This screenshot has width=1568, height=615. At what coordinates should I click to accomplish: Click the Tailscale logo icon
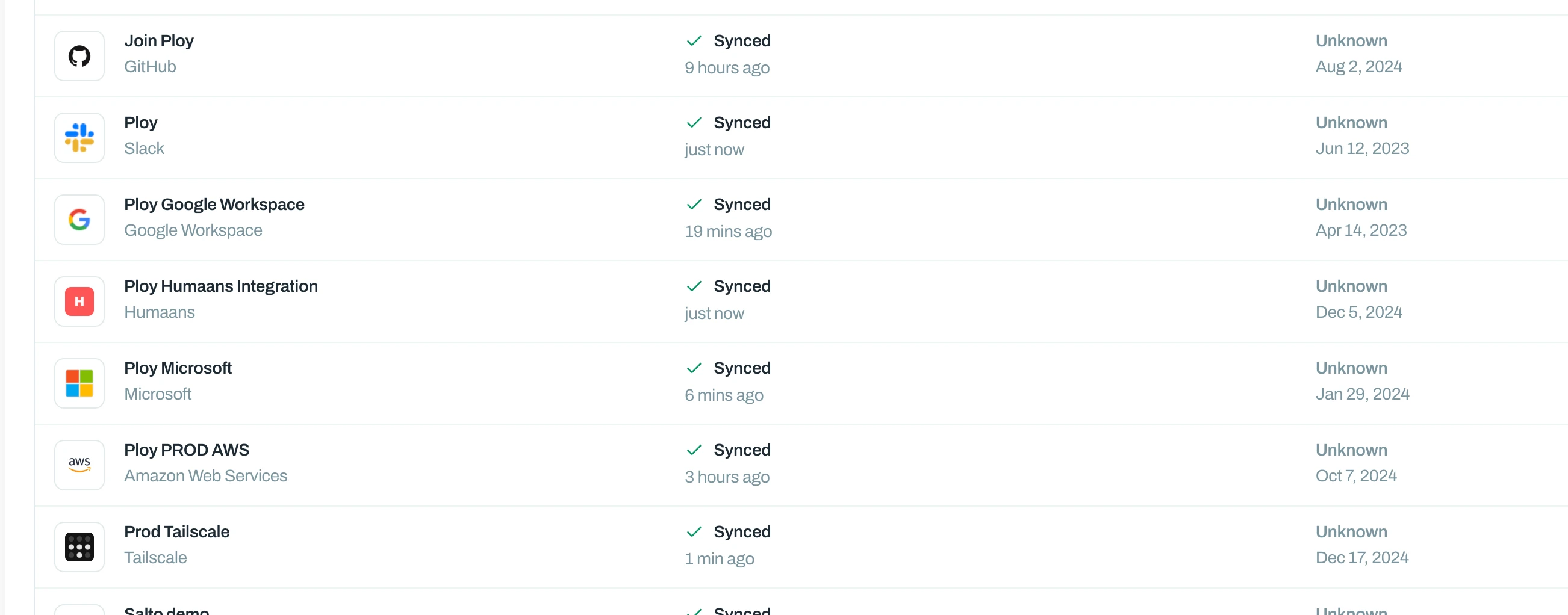click(x=79, y=547)
